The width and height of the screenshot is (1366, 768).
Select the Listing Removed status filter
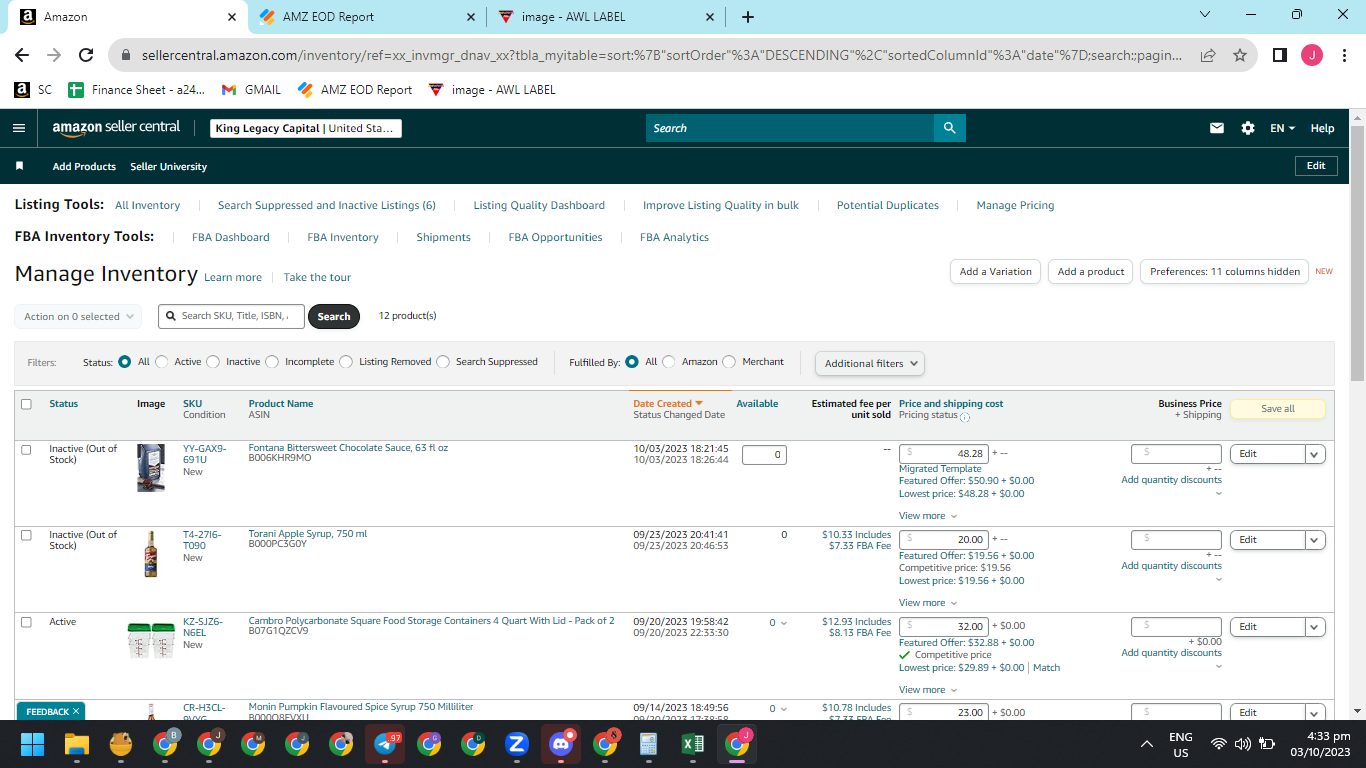pos(346,362)
